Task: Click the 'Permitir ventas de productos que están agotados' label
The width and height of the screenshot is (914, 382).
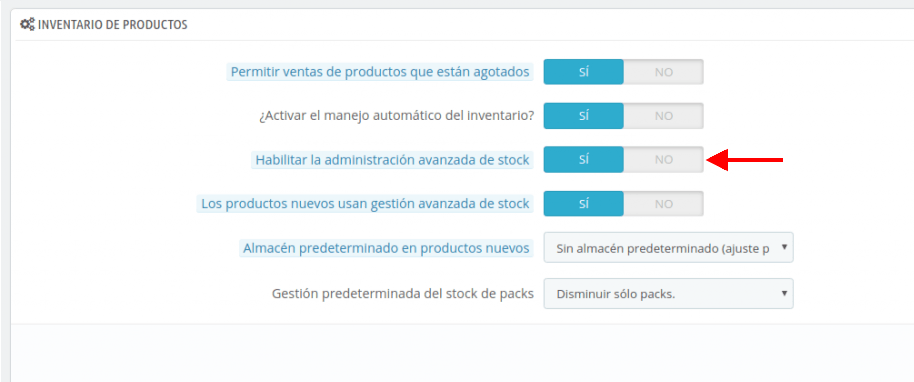Action: [x=380, y=72]
